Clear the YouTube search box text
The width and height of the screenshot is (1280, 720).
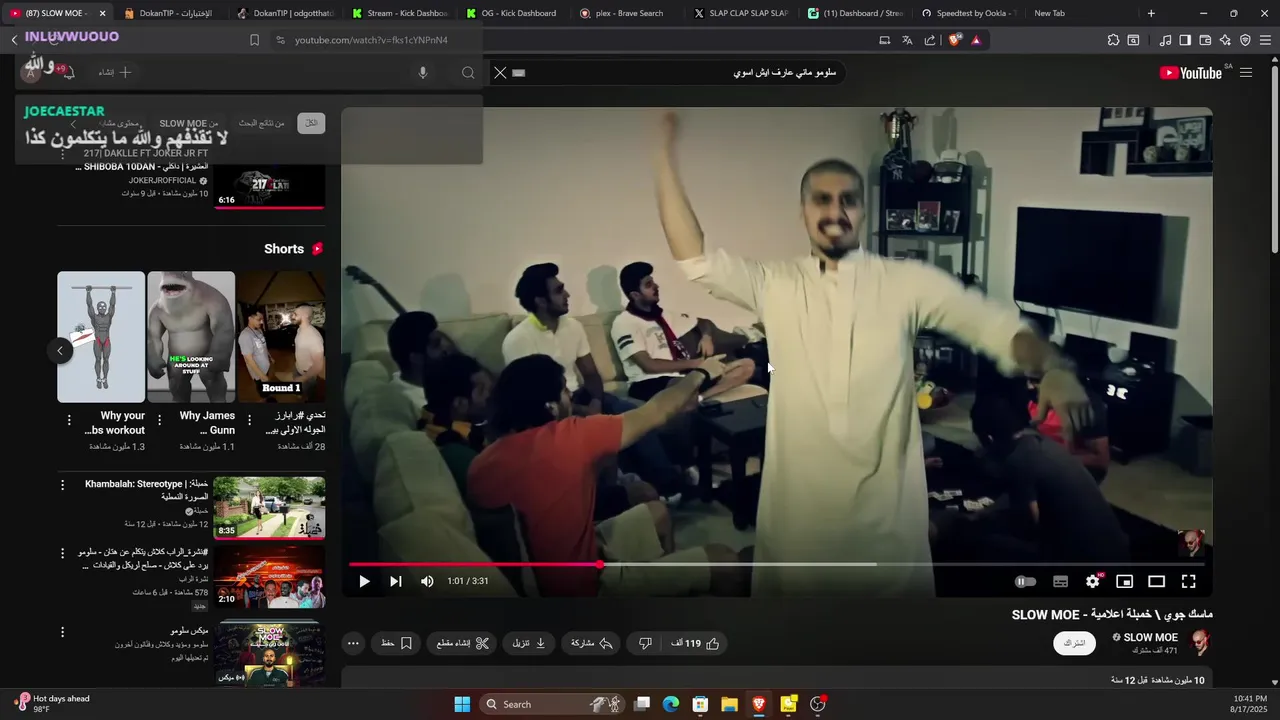(500, 72)
